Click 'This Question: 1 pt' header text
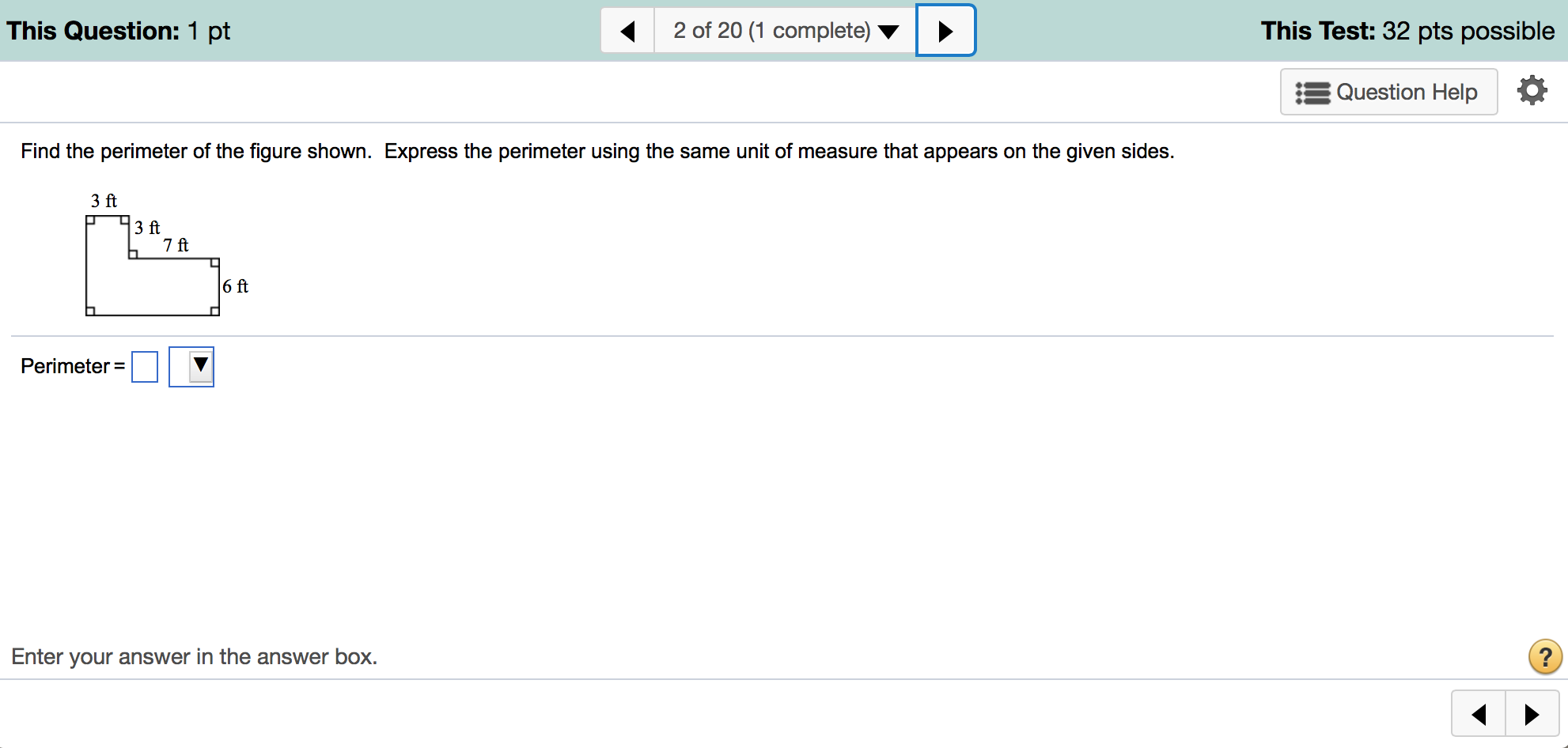Image resolution: width=1568 pixels, height=748 pixels. tap(119, 31)
